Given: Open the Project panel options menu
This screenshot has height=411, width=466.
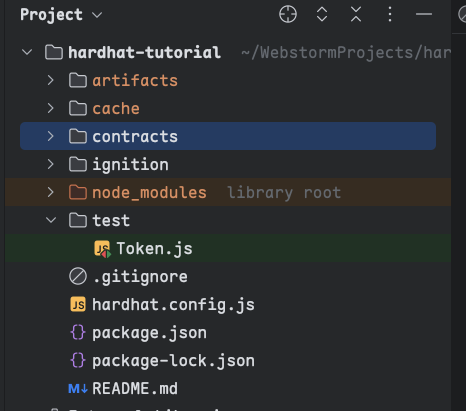Looking at the screenshot, I should (390, 14).
